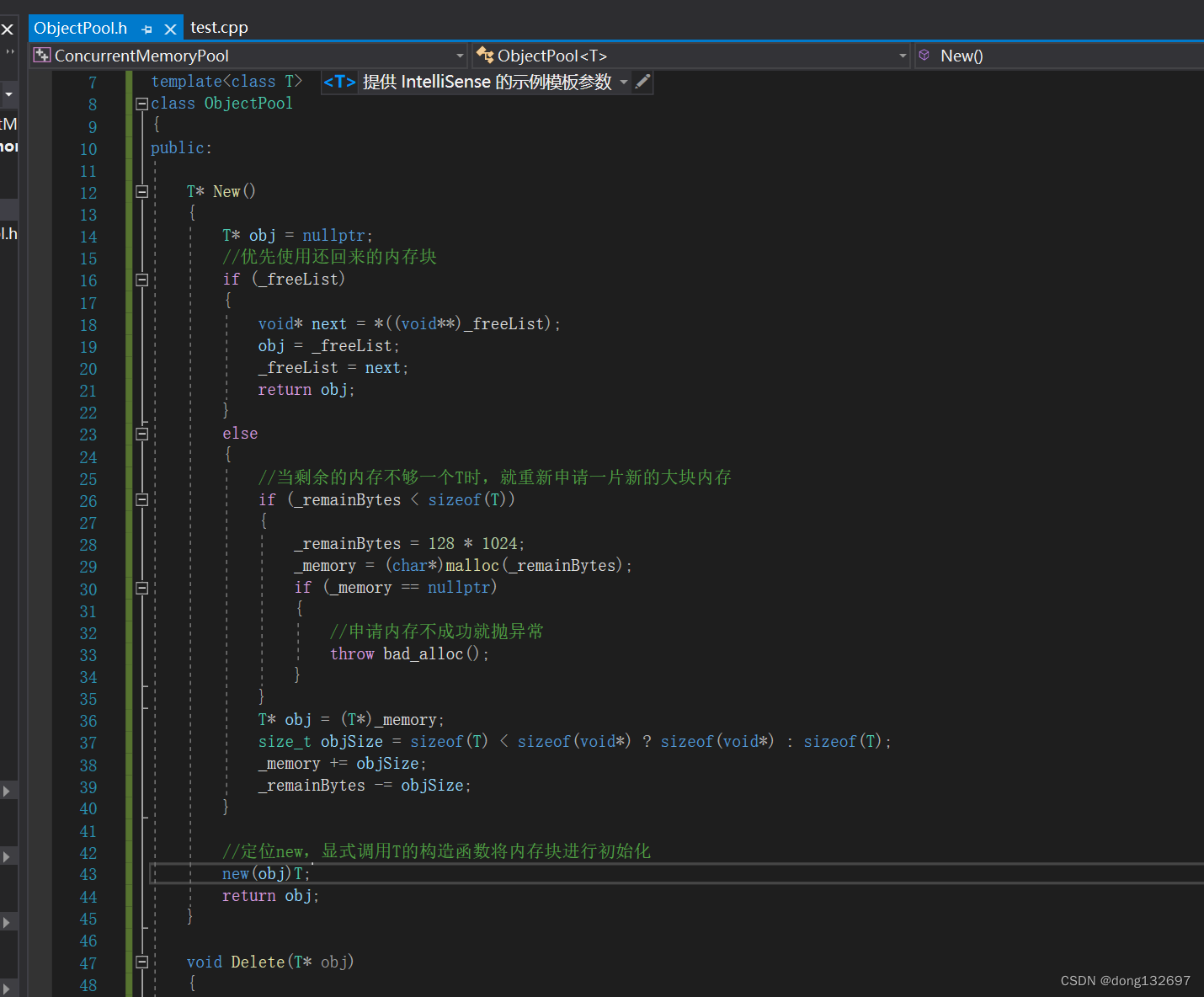
Task: Click the comment starting '//定位new'
Action: (436, 851)
